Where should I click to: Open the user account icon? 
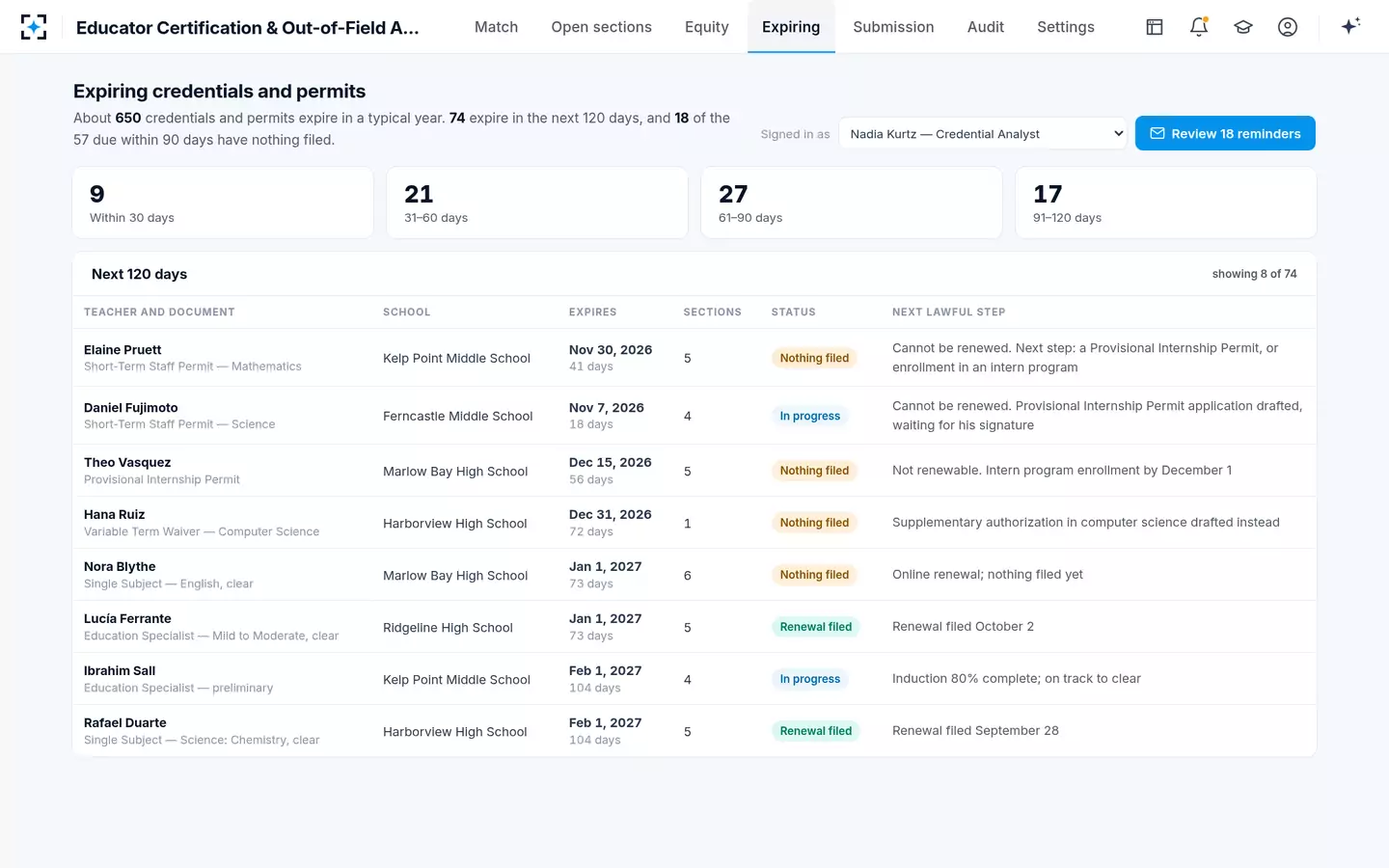(x=1288, y=27)
